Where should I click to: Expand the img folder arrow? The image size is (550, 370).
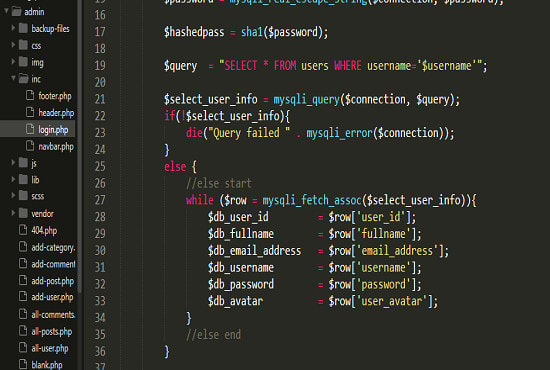13,61
